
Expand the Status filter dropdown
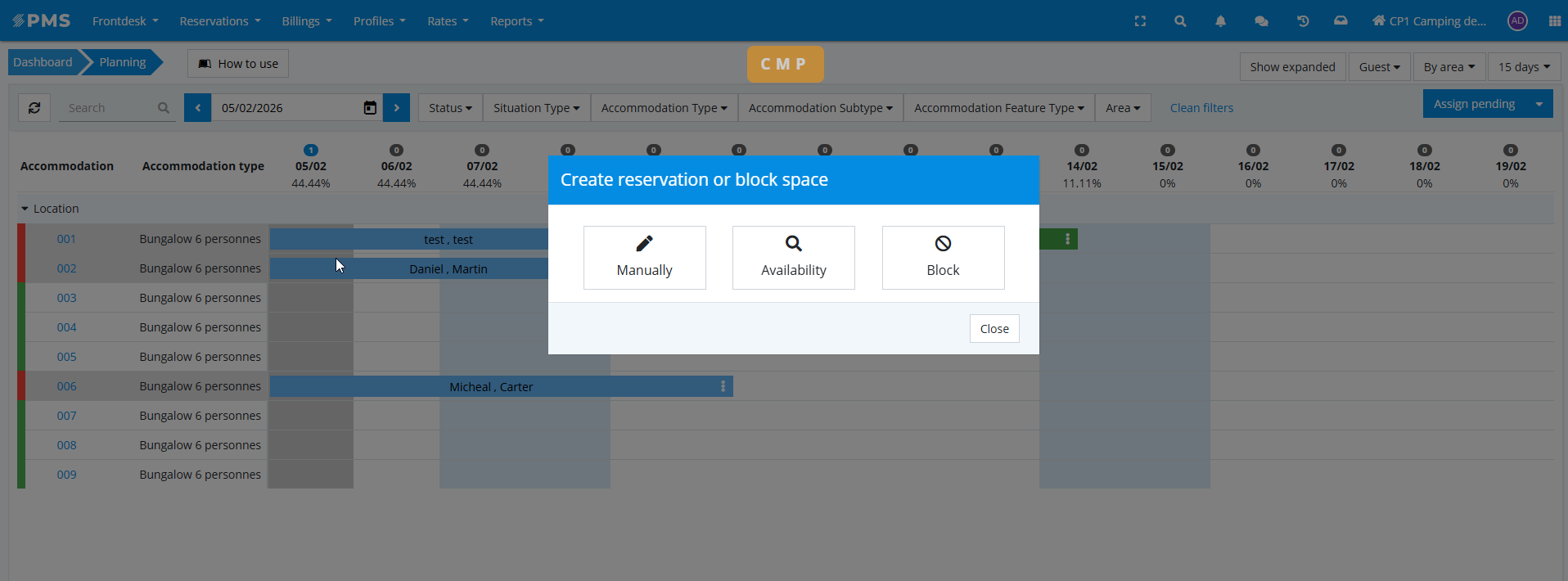(450, 108)
